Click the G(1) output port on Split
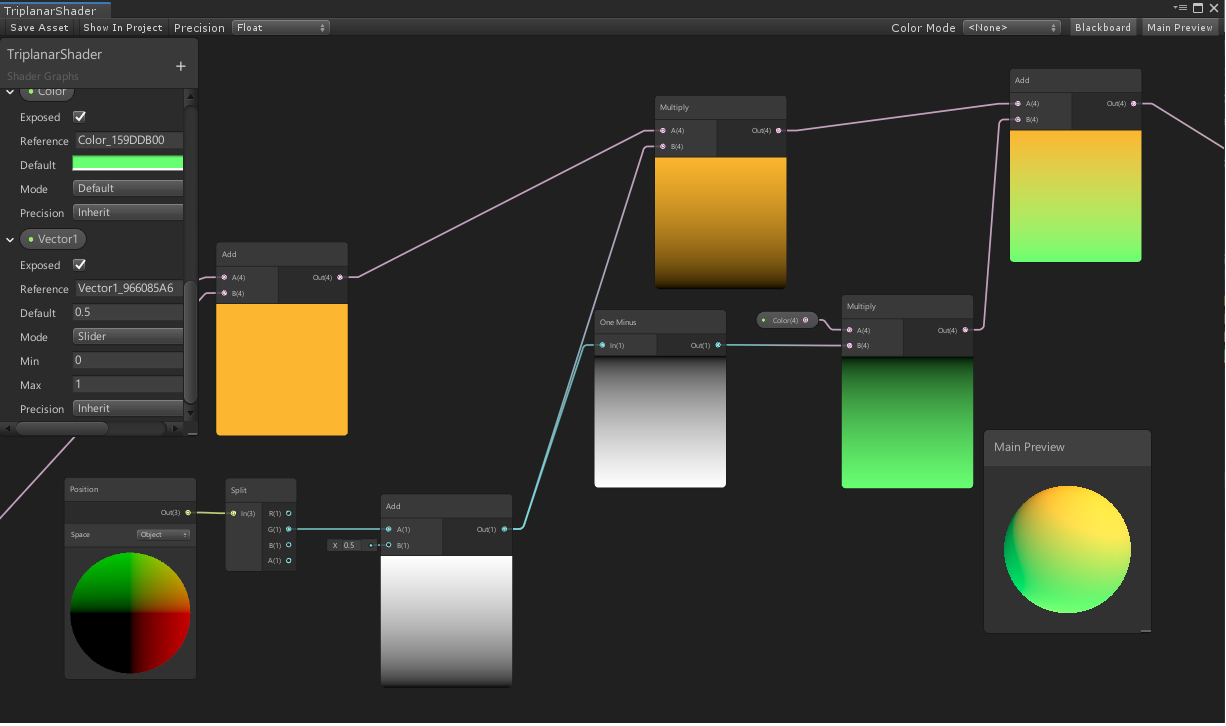 pyautogui.click(x=289, y=529)
